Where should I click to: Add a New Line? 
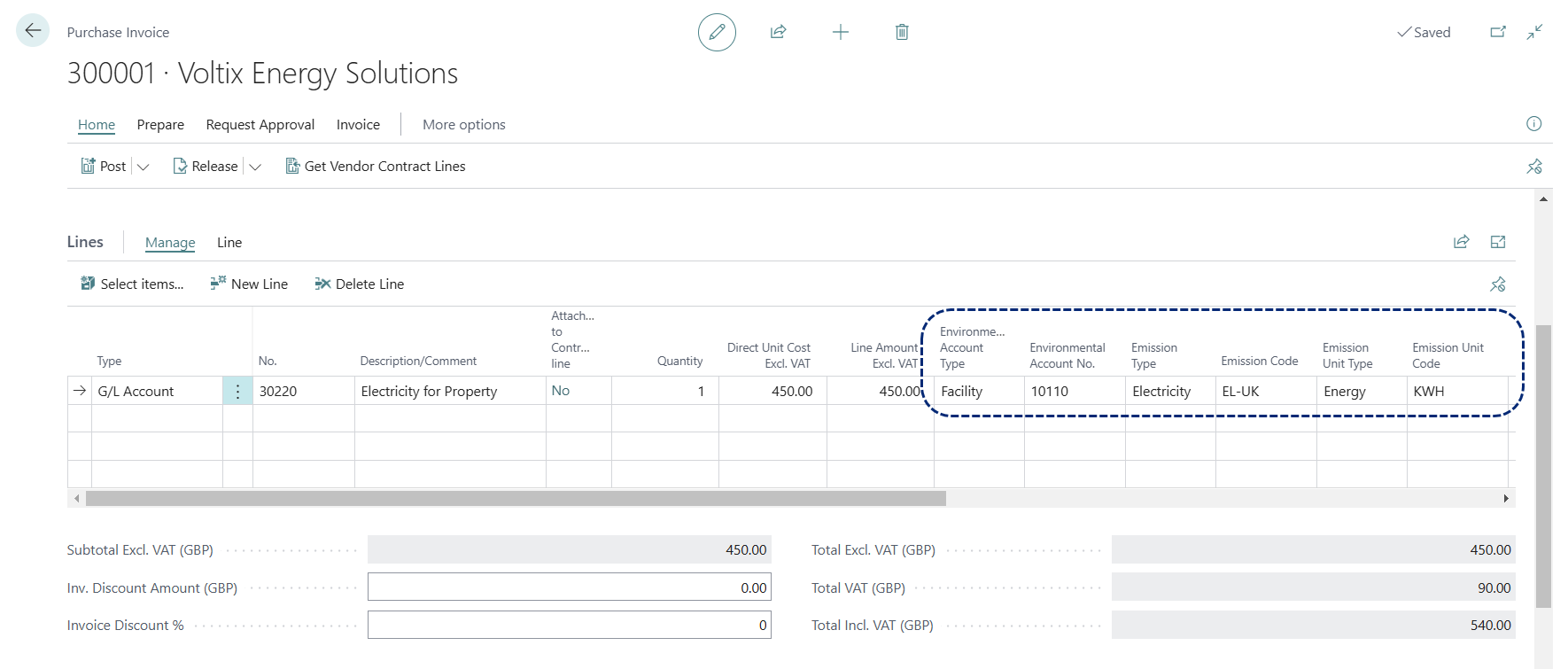[x=249, y=284]
